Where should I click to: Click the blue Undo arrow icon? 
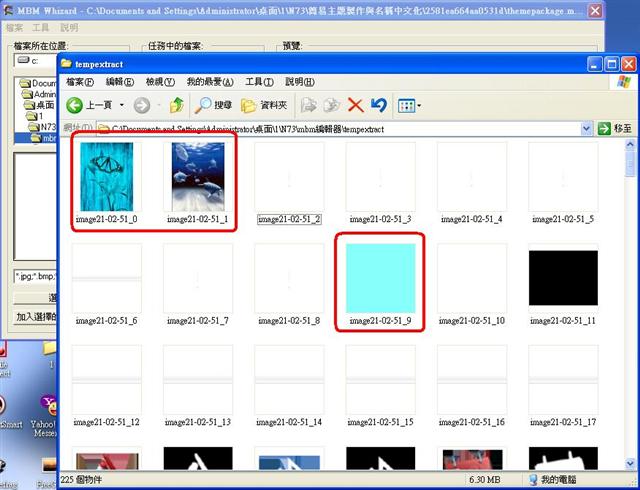click(x=379, y=105)
